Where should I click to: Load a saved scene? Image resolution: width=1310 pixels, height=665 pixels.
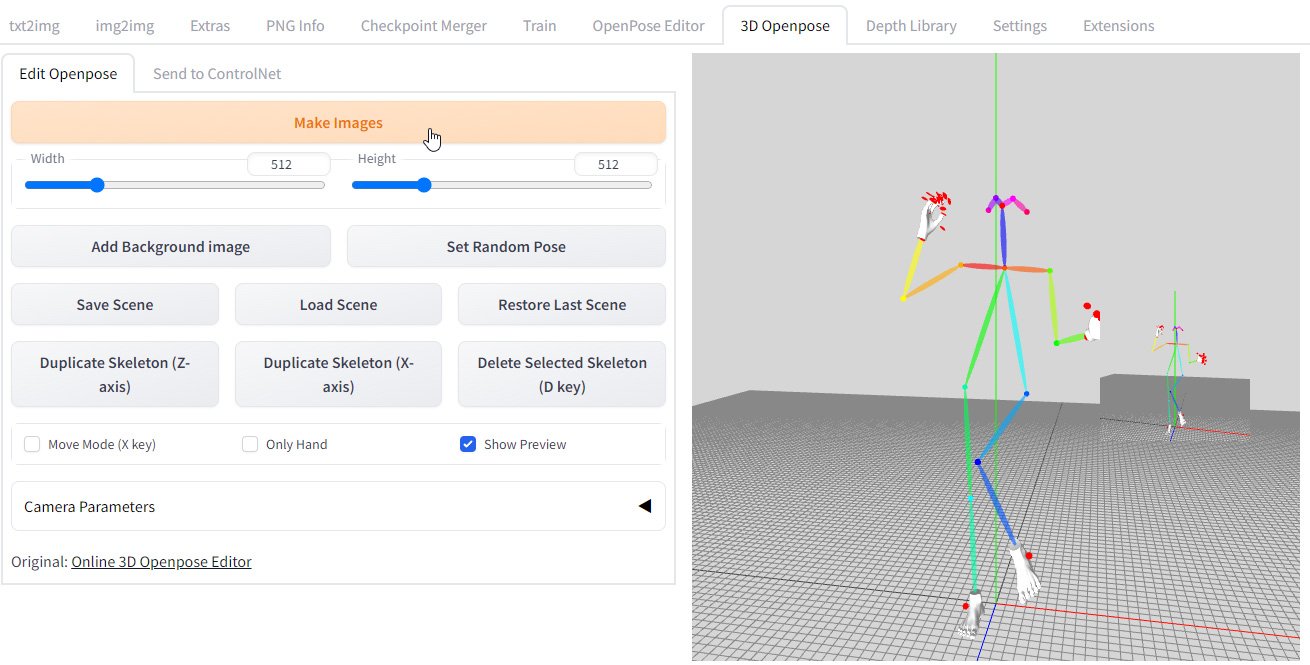(338, 304)
